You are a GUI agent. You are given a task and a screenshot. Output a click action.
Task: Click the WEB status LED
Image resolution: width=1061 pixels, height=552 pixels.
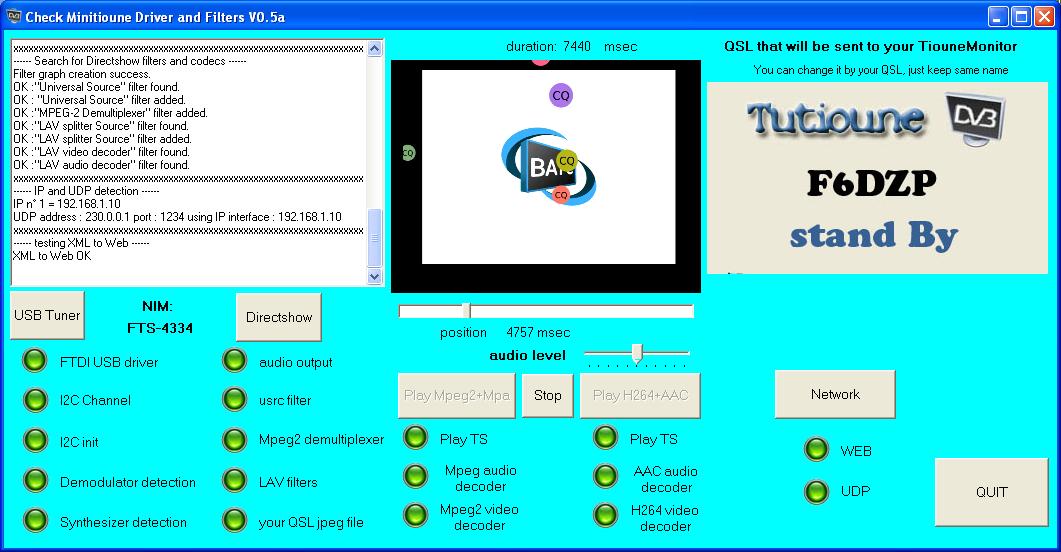click(817, 450)
